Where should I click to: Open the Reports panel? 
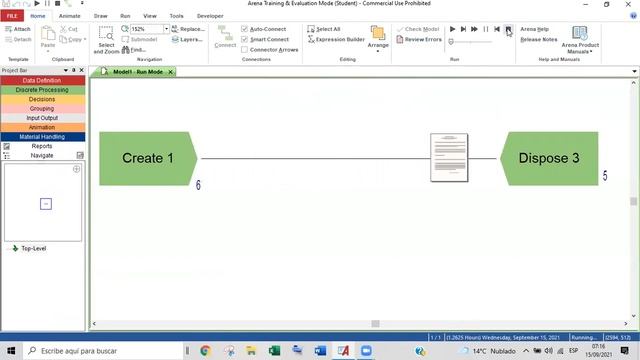point(42,146)
